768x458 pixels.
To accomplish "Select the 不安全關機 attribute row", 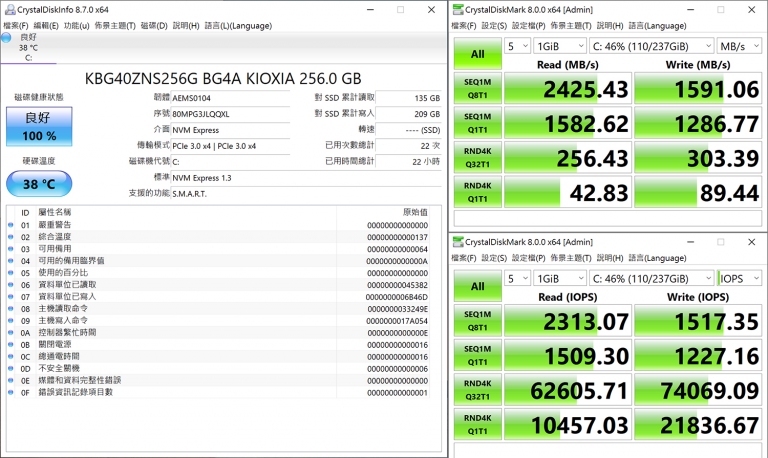I will [x=218, y=368].
